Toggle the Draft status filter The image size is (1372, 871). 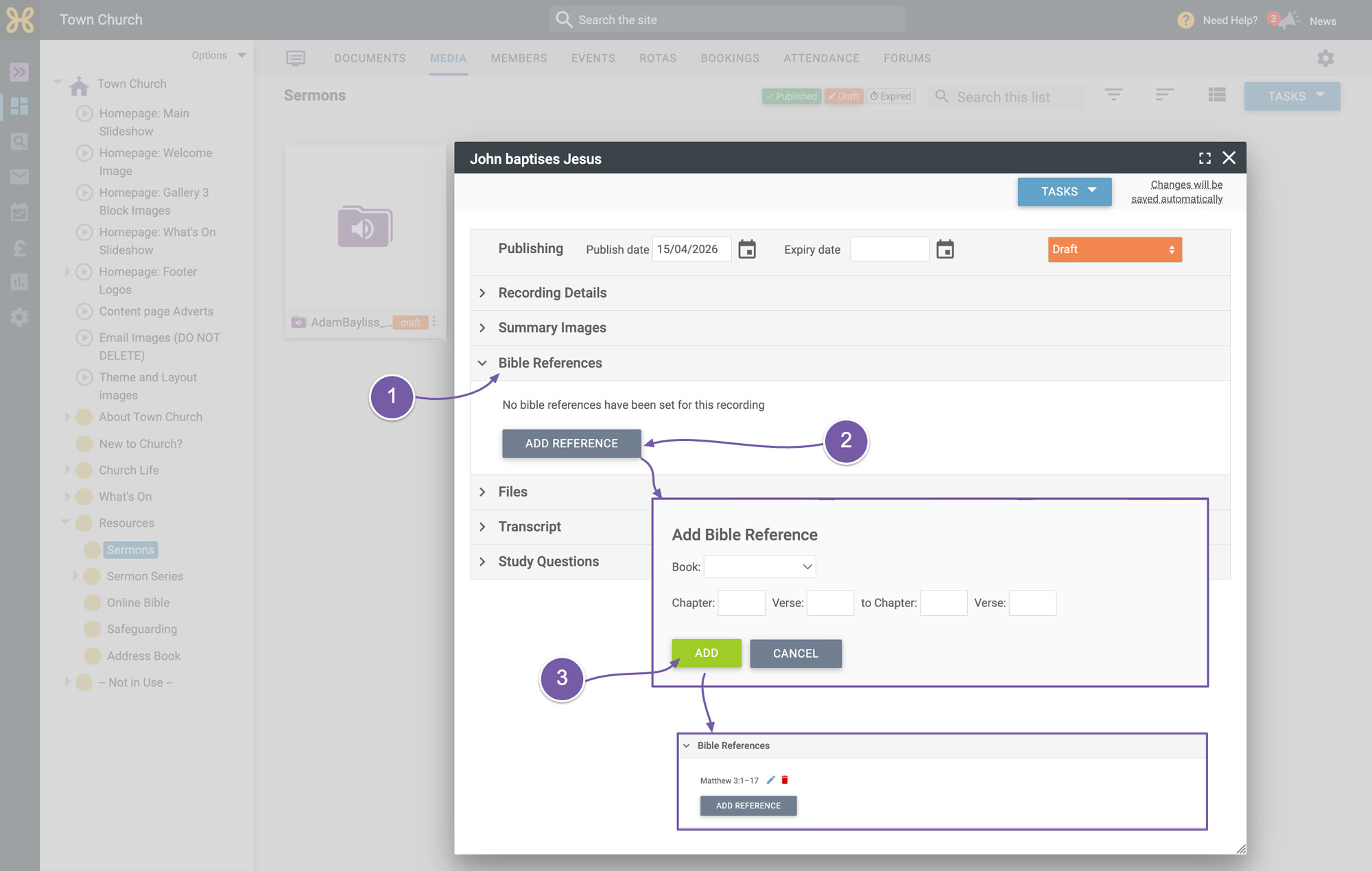[843, 96]
